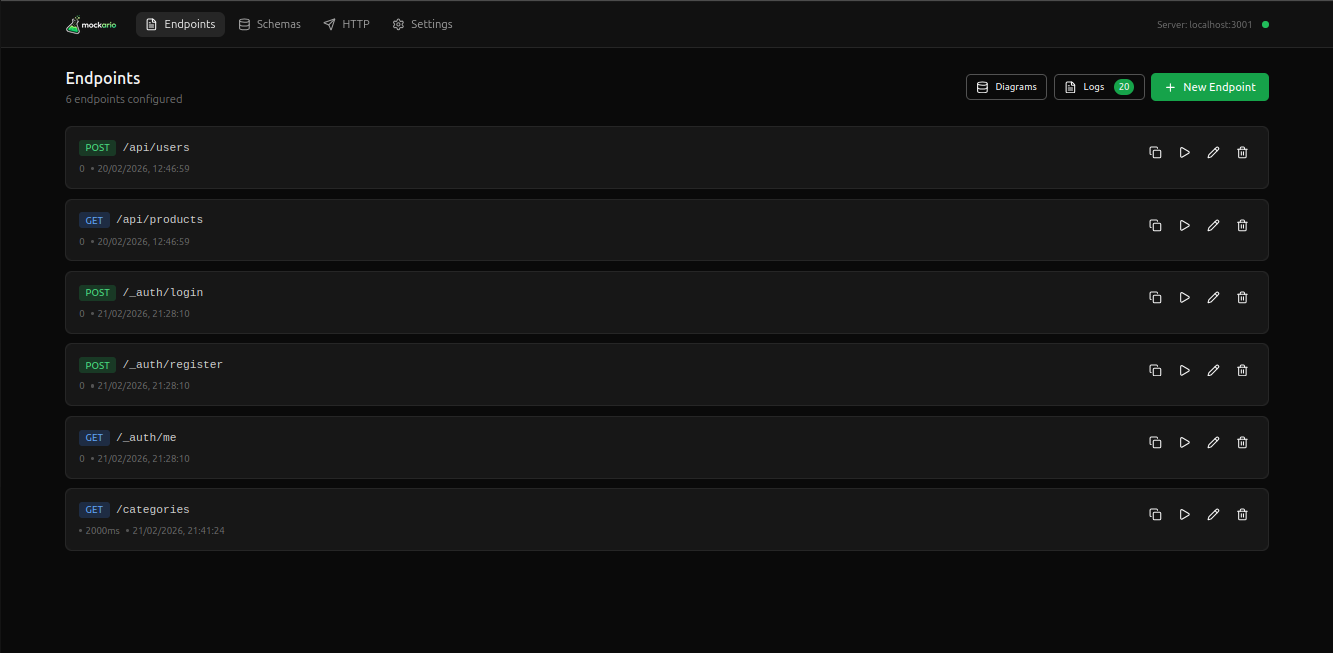The image size is (1333, 653).
Task: Copy the GET /_auth/me endpoint
Action: 1155,443
